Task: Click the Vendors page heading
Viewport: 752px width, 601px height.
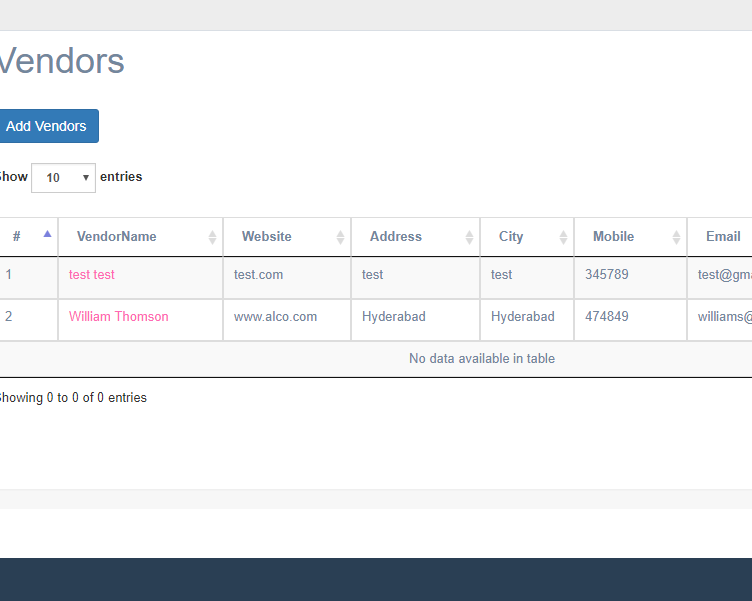Action: point(62,61)
